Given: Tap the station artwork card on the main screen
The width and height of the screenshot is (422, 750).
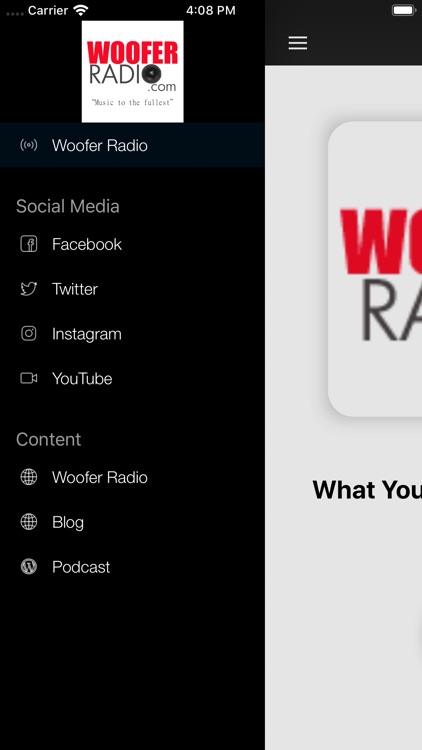Looking at the screenshot, I should (375, 269).
